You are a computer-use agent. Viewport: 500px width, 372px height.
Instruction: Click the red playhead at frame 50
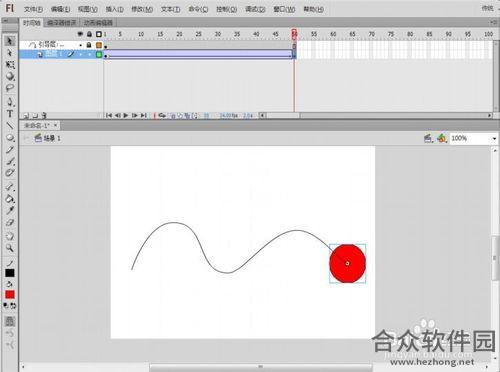(294, 34)
